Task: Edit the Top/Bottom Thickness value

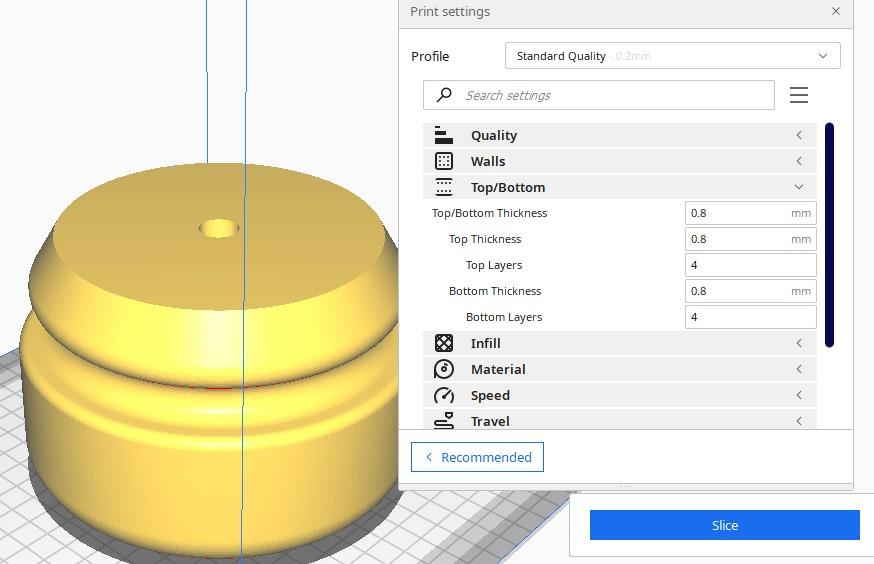Action: tap(750, 213)
